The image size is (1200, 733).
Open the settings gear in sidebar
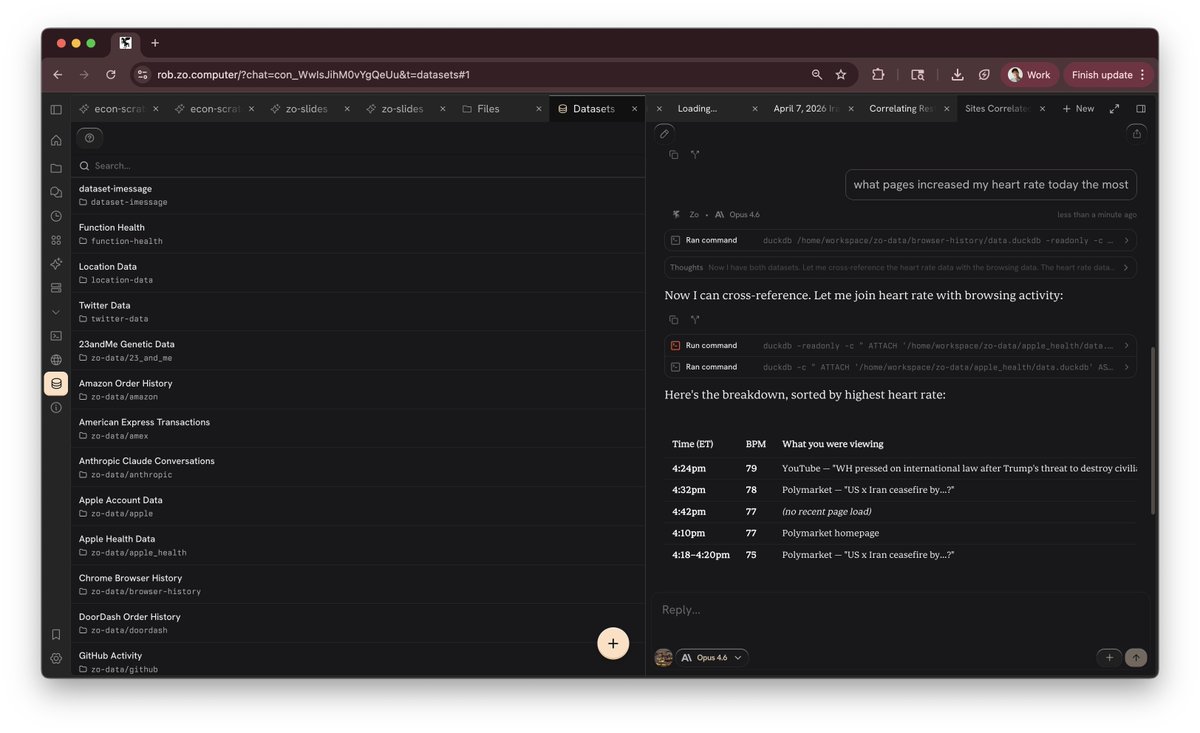click(56, 658)
